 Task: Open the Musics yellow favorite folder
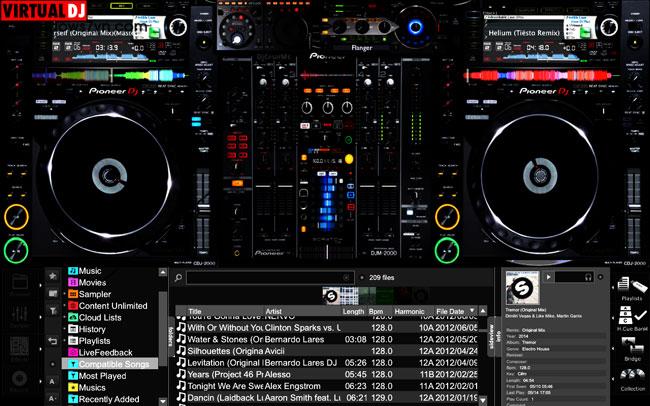click(87, 387)
